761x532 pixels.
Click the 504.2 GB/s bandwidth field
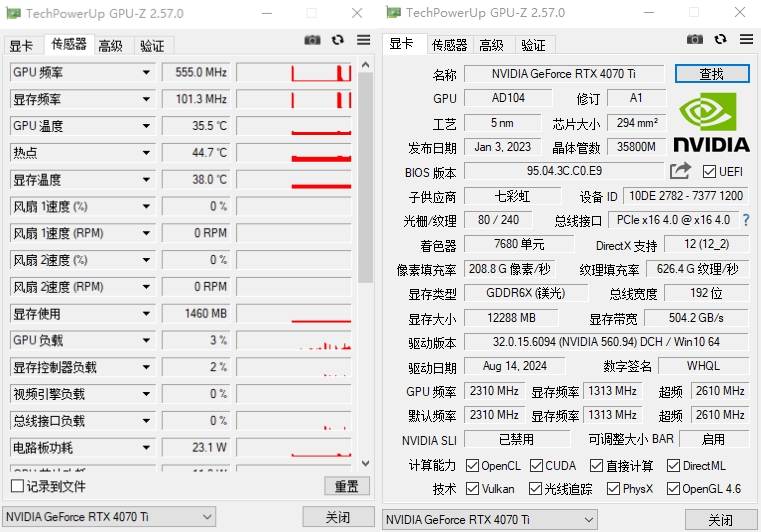pyautogui.click(x=696, y=318)
